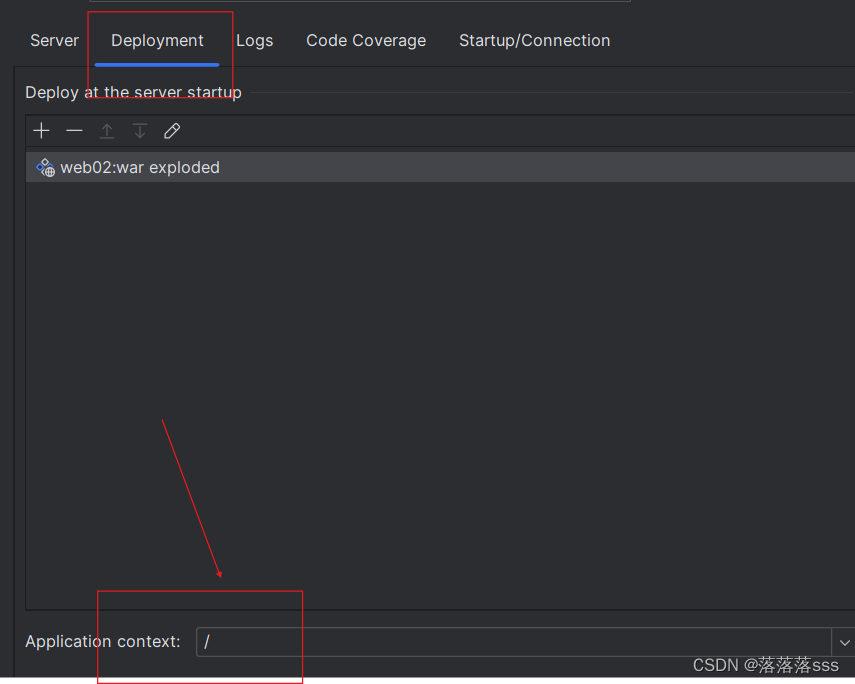This screenshot has width=855, height=684.
Task: Switch to the Logs tab
Action: pos(254,40)
